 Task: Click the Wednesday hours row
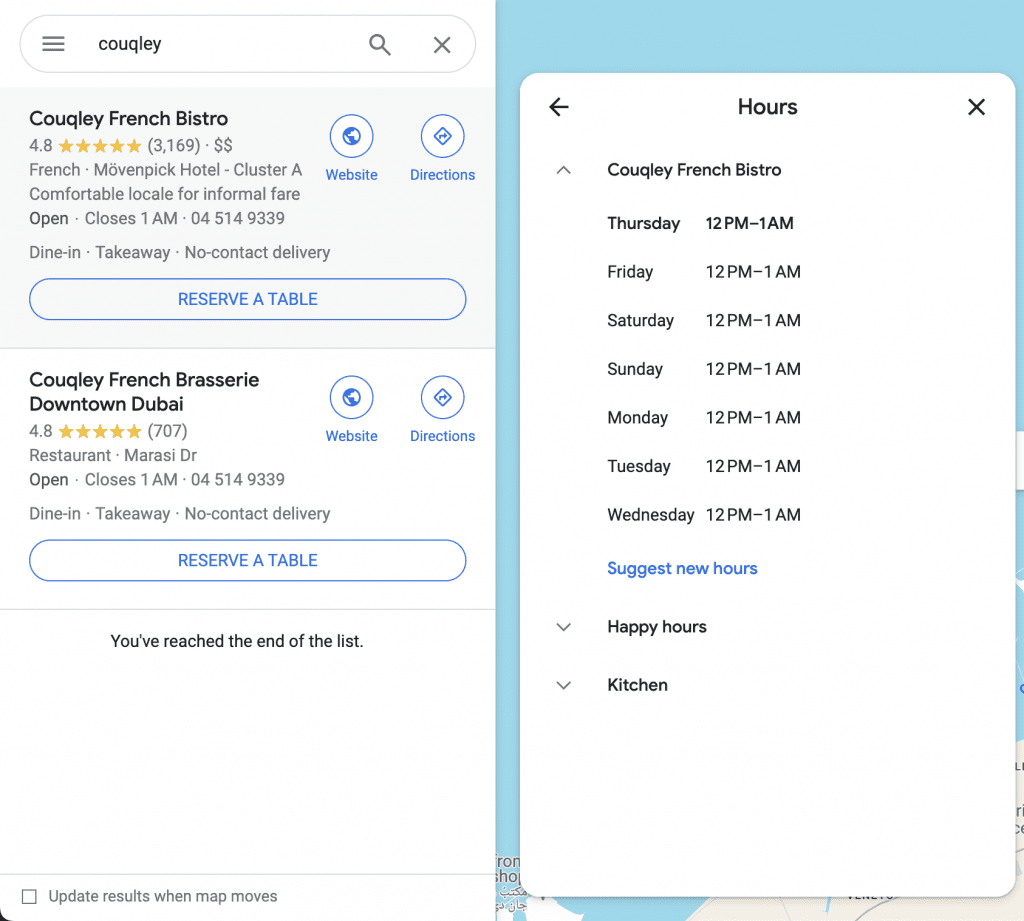tap(704, 515)
